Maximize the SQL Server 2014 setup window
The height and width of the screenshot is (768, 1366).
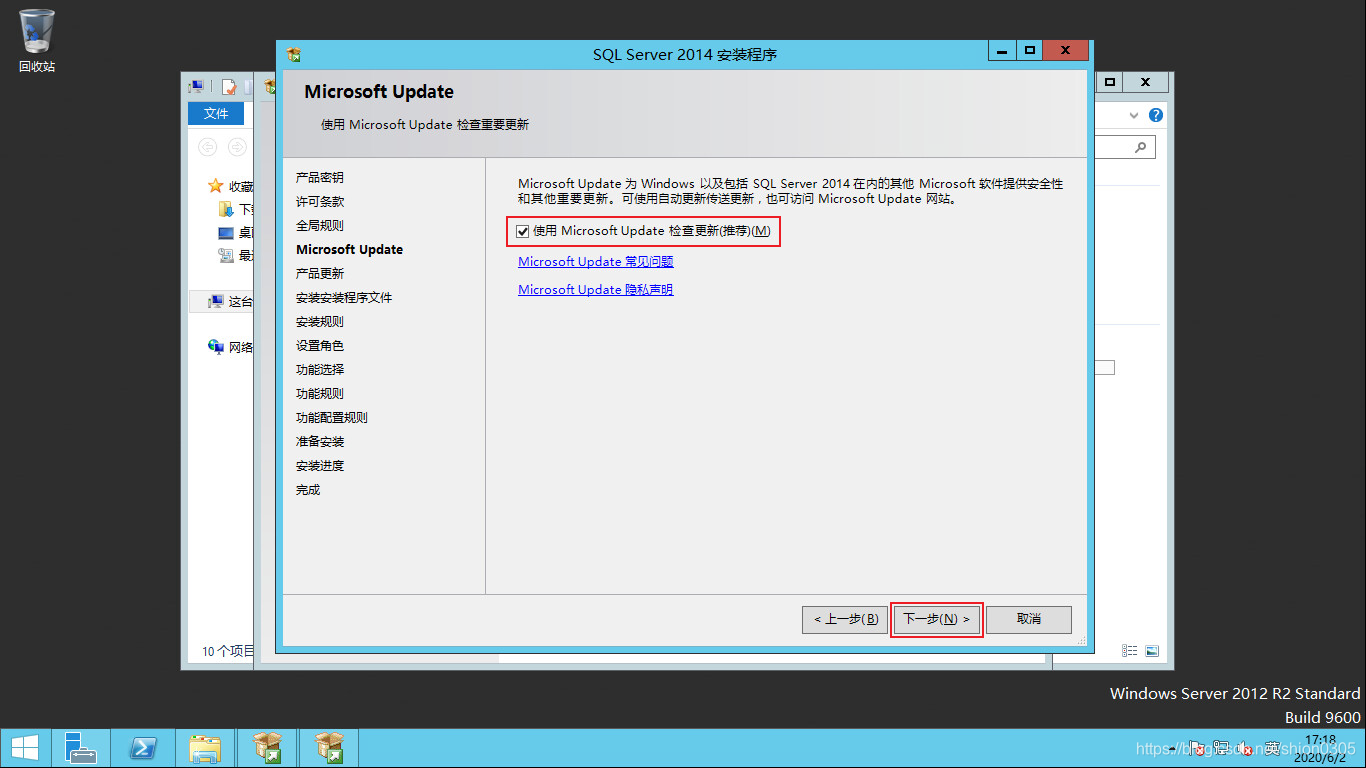(x=1028, y=50)
